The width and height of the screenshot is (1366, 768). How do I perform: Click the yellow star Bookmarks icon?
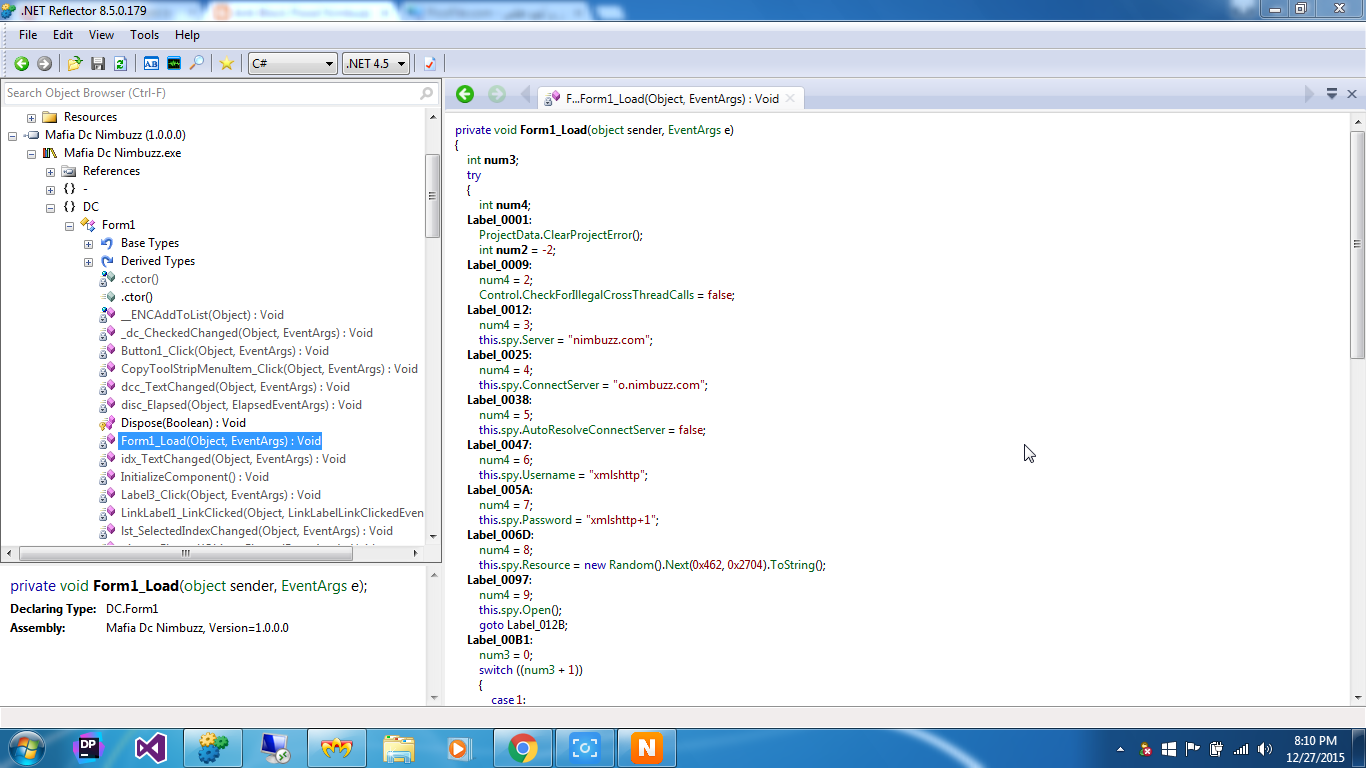(227, 63)
